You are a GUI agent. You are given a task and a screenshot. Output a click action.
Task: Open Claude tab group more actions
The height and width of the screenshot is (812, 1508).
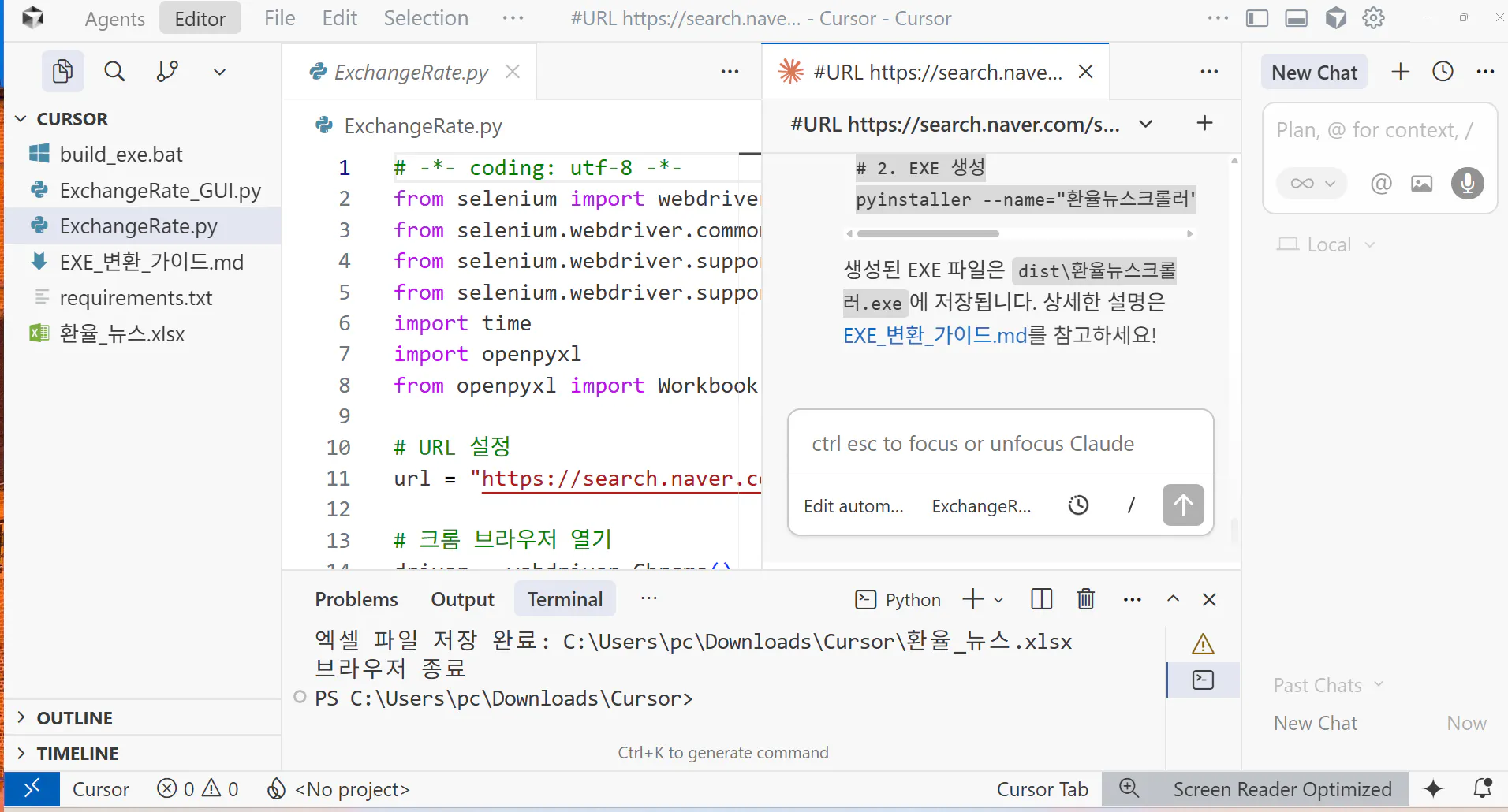click(1209, 72)
